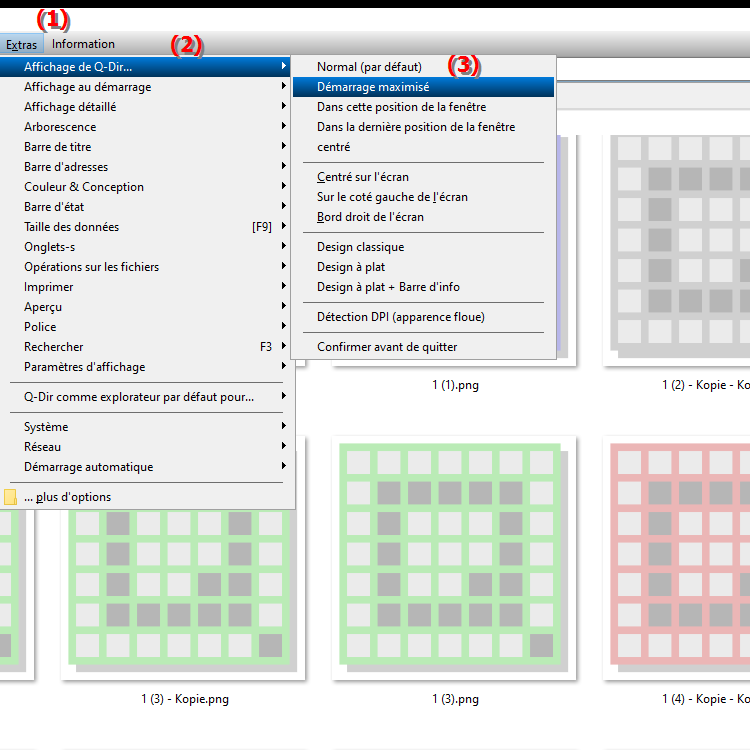The width and height of the screenshot is (750, 750).
Task: Open Barre d'état submenu
Action: point(145,207)
